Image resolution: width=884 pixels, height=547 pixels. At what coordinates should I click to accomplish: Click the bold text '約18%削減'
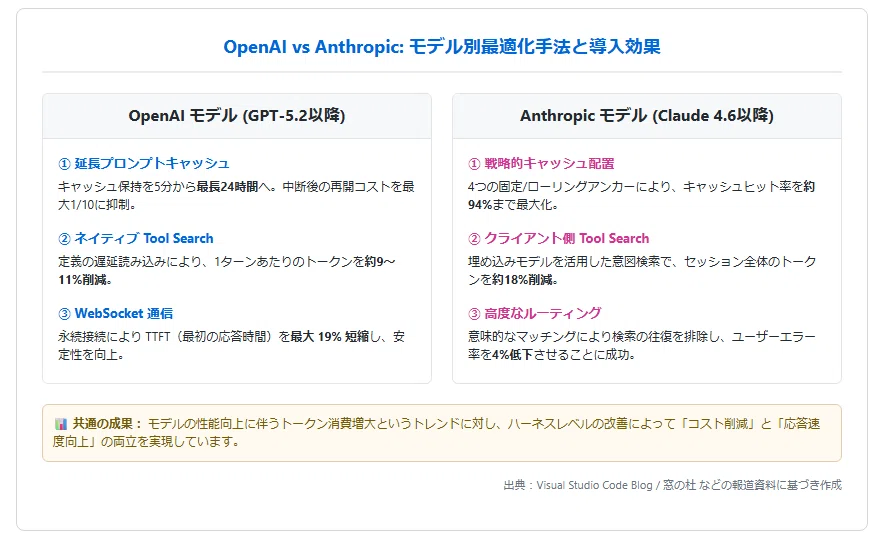click(521, 280)
